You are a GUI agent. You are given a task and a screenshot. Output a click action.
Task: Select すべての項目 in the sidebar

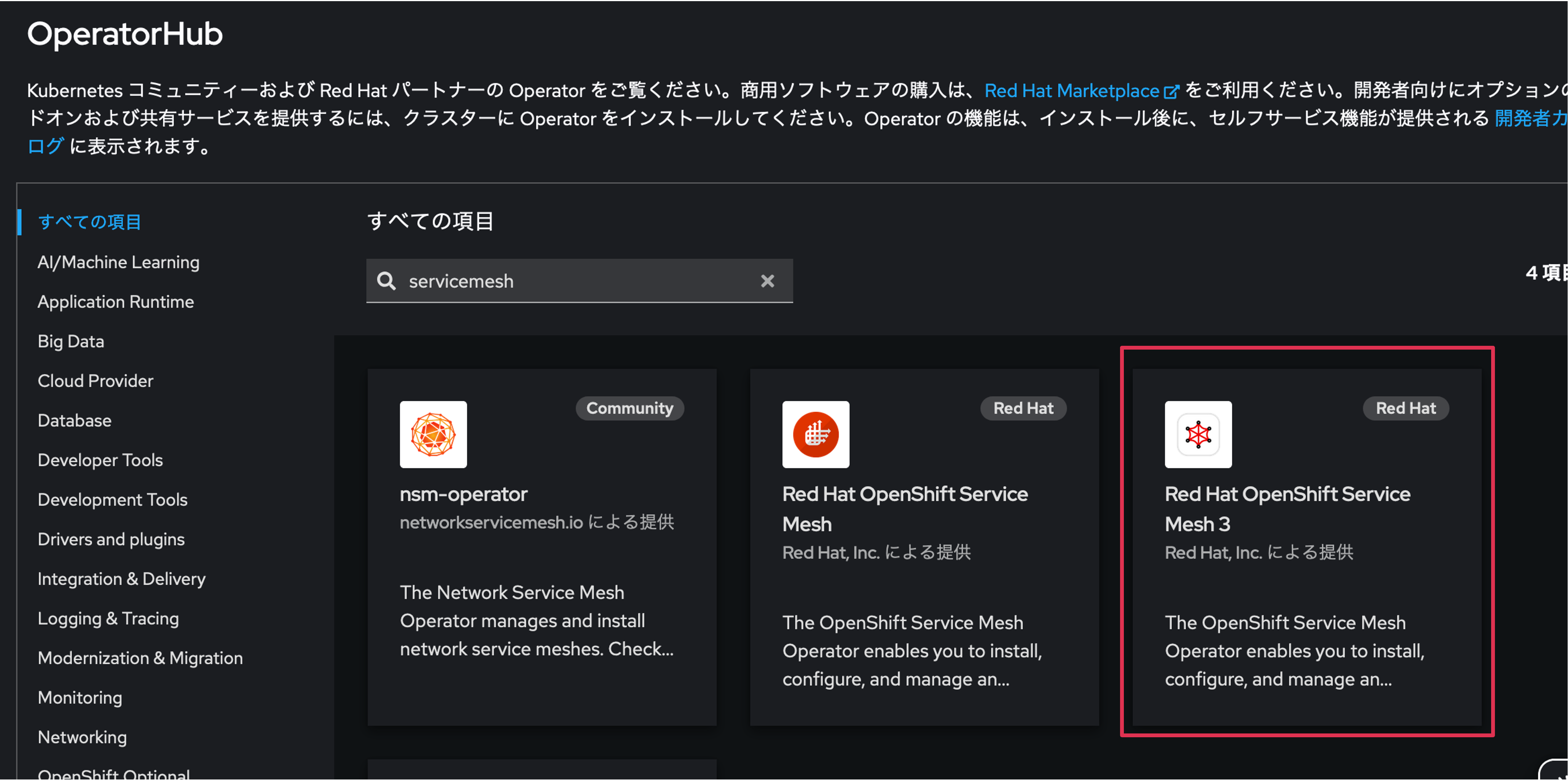[89, 221]
